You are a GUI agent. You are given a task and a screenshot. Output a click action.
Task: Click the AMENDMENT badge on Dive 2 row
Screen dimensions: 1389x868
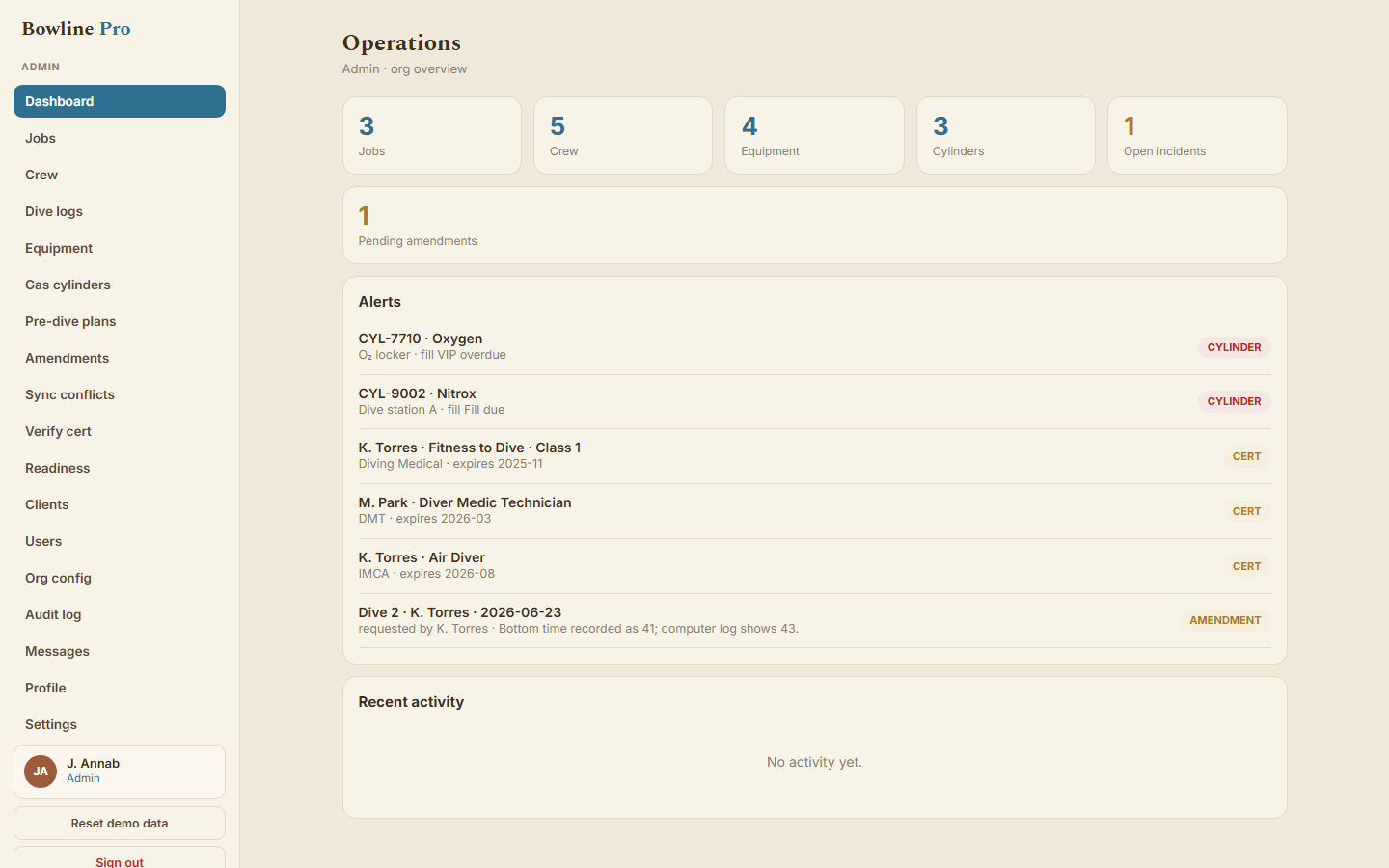(1225, 620)
